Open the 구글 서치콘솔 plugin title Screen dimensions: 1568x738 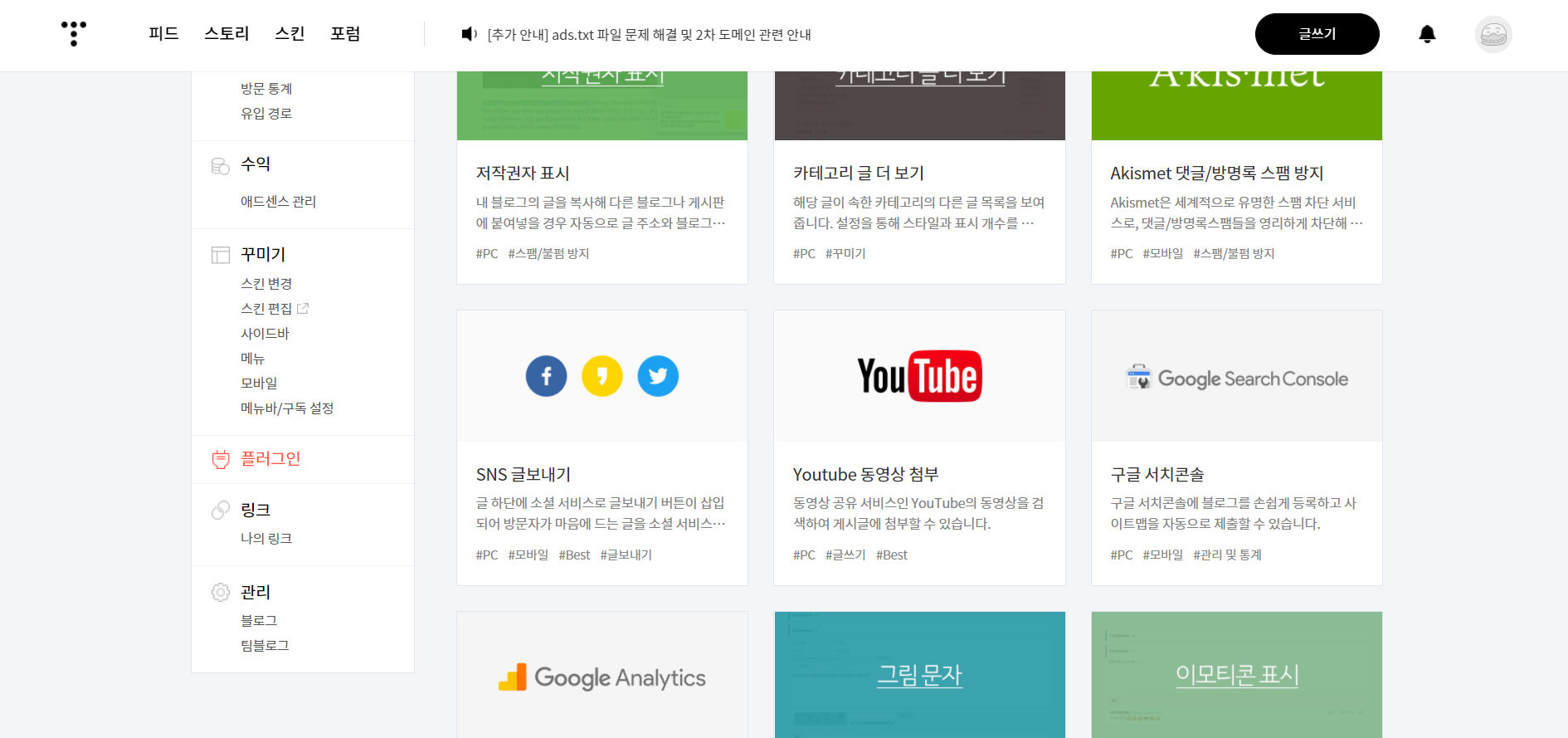point(1157,474)
